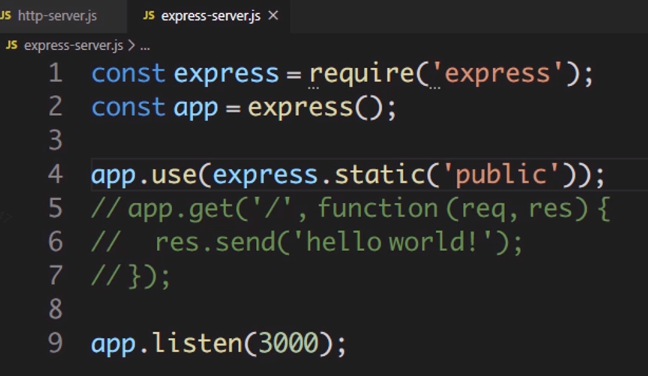
Task: Click the 'static' method on line 4
Action: (x=379, y=174)
